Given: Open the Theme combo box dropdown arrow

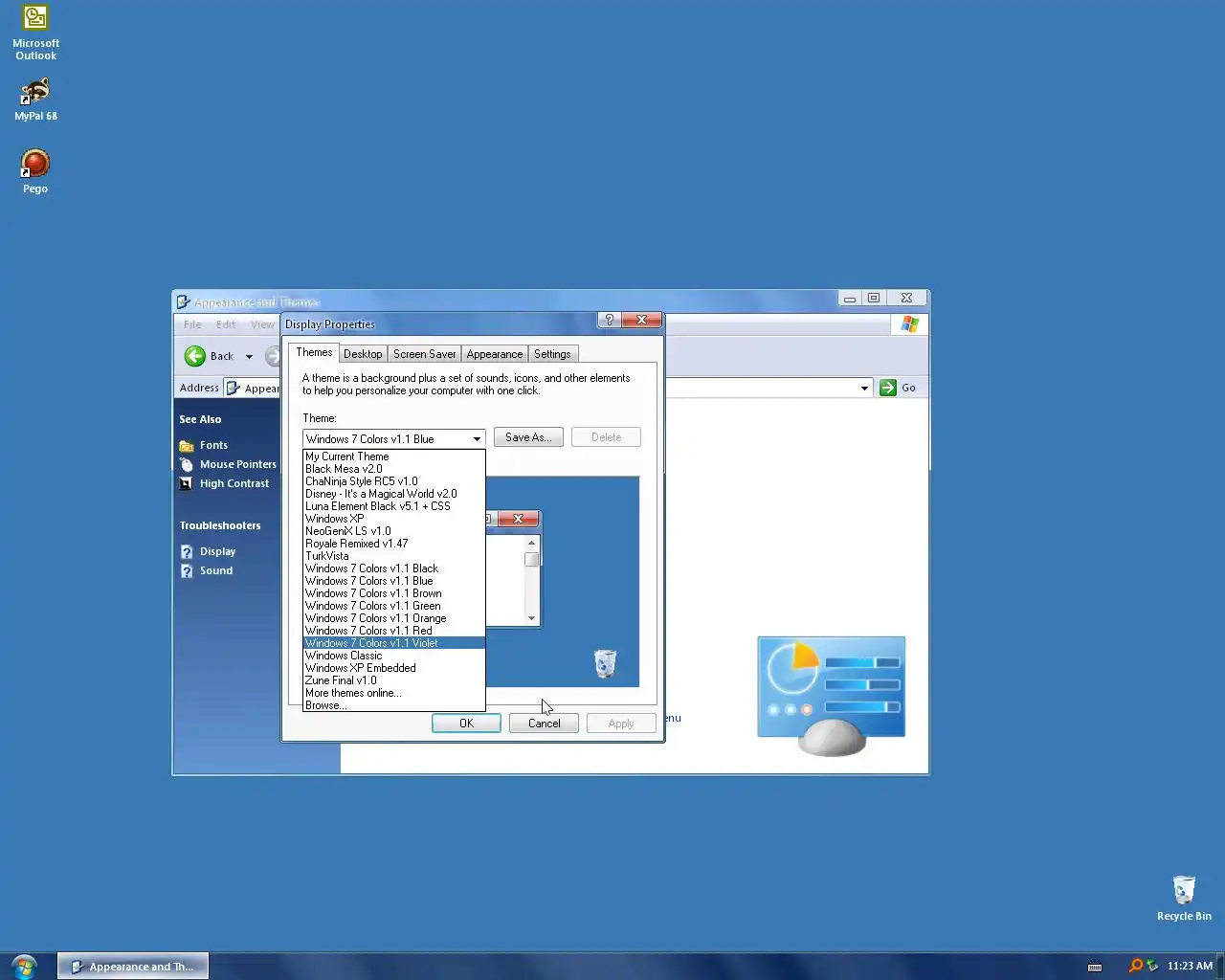Looking at the screenshot, I should click(x=477, y=439).
